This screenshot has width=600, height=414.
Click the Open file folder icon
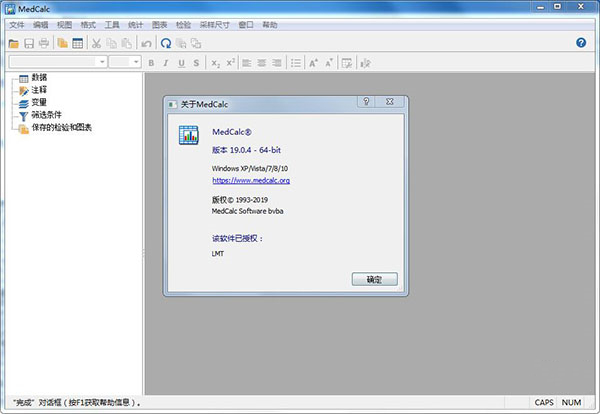[14, 43]
